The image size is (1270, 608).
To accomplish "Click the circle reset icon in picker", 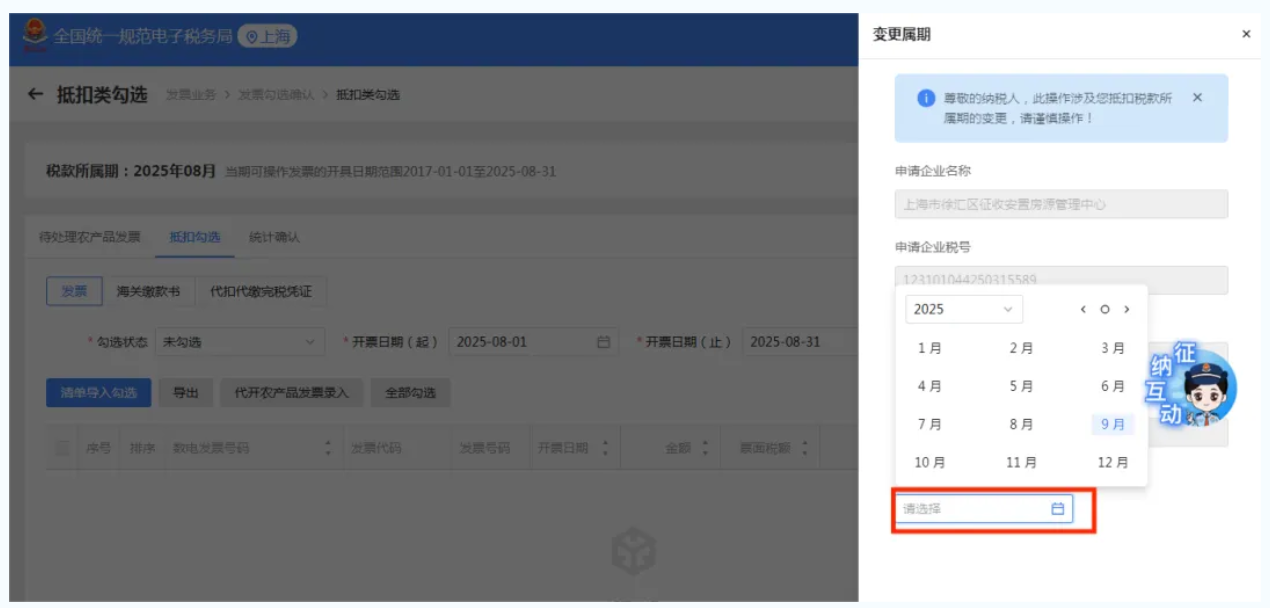I will tap(1105, 310).
